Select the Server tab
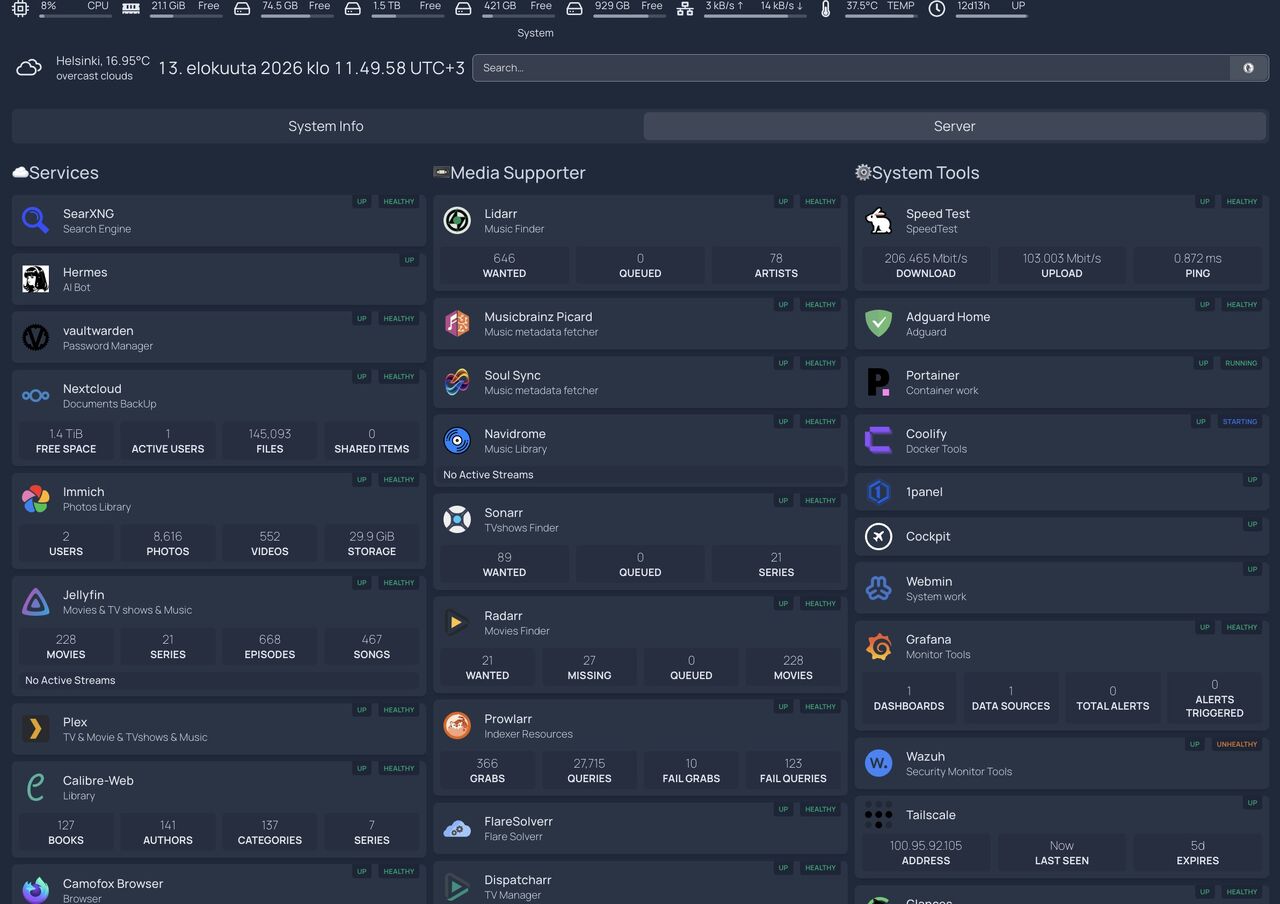 coord(955,126)
